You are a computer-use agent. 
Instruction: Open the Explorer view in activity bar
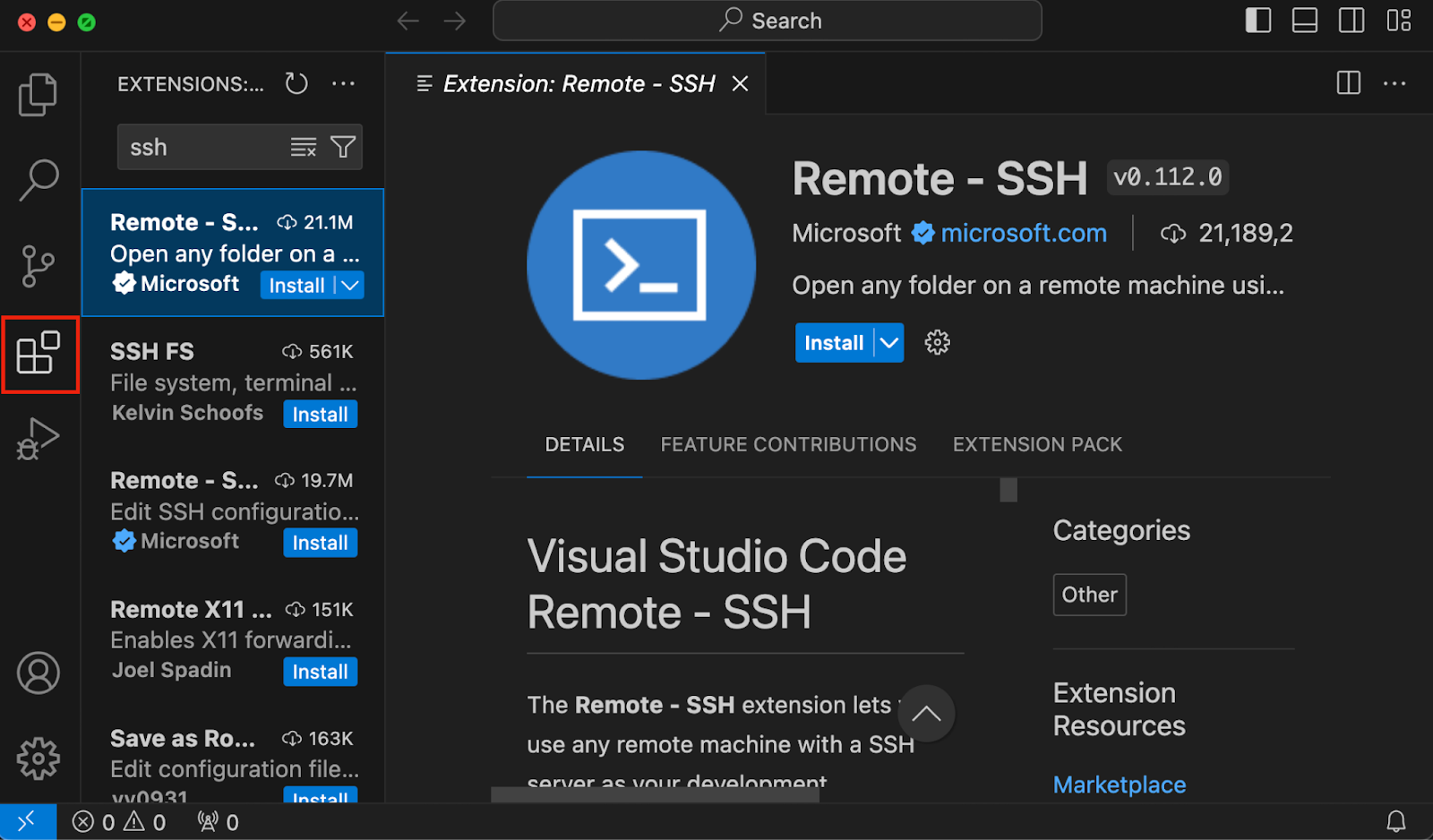click(38, 94)
